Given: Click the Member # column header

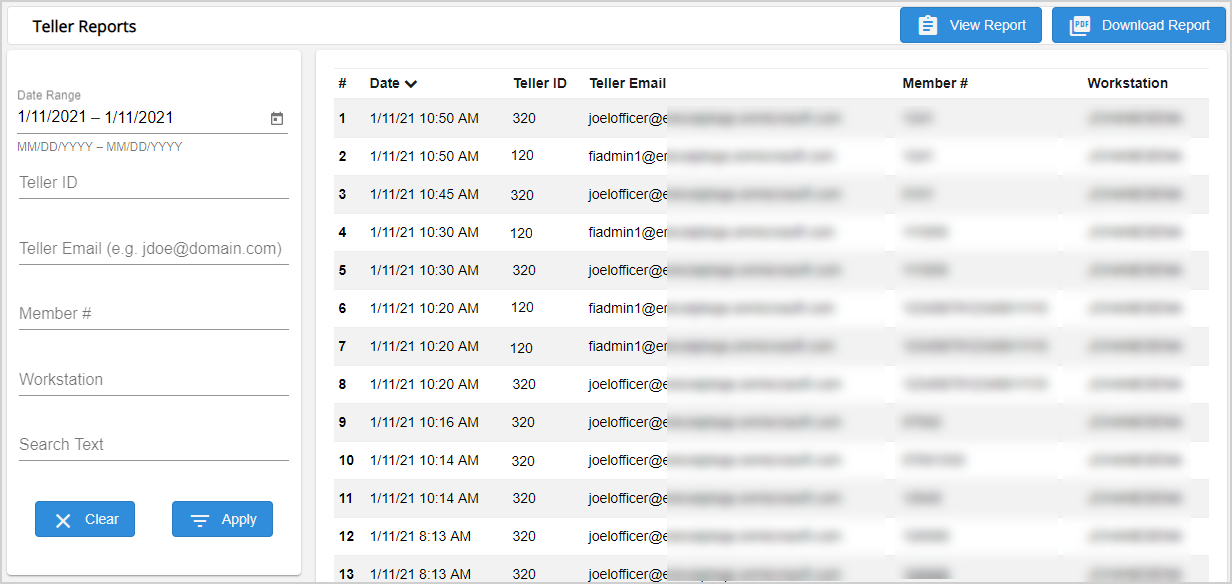Looking at the screenshot, I should click(934, 84).
